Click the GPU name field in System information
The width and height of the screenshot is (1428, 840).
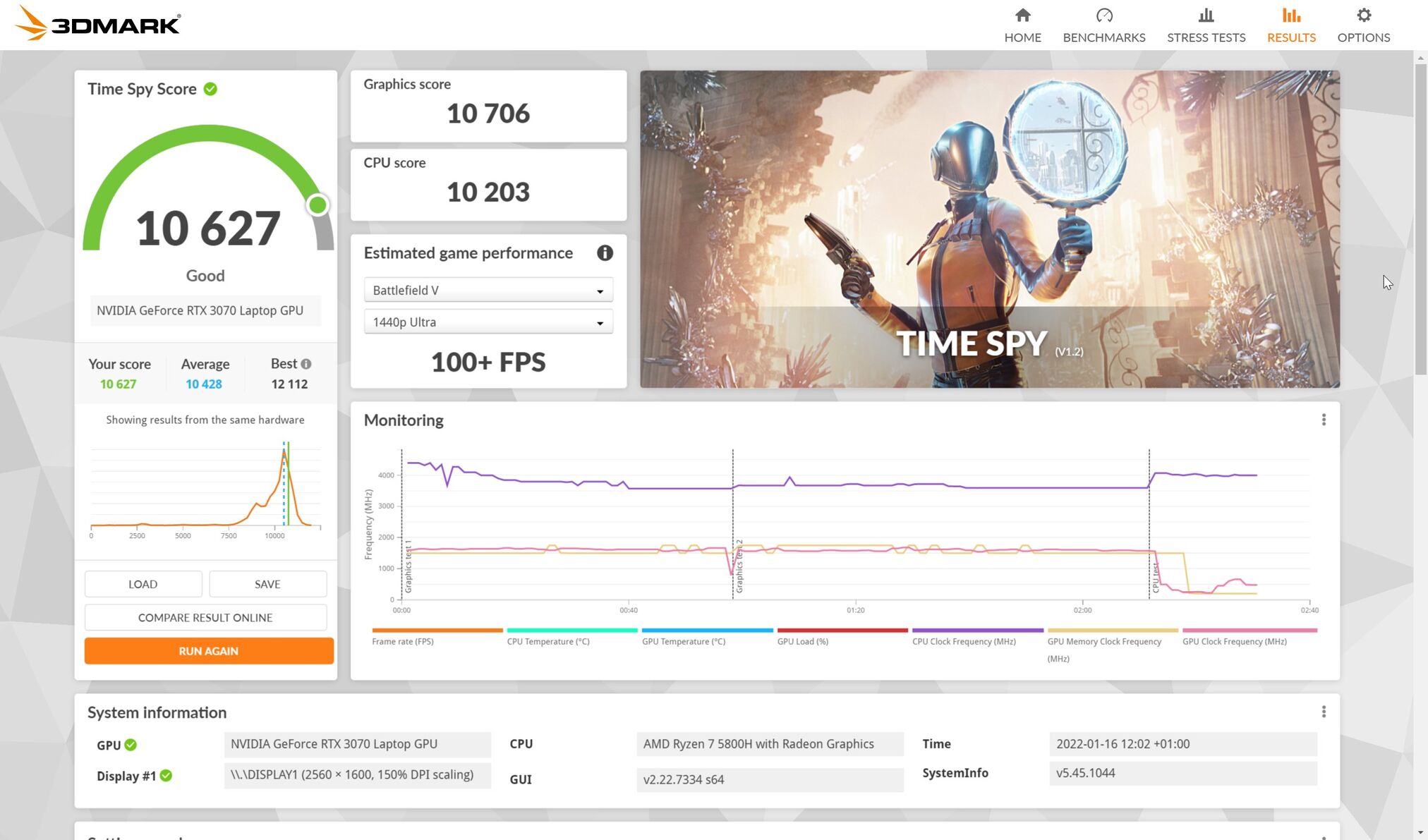point(358,744)
